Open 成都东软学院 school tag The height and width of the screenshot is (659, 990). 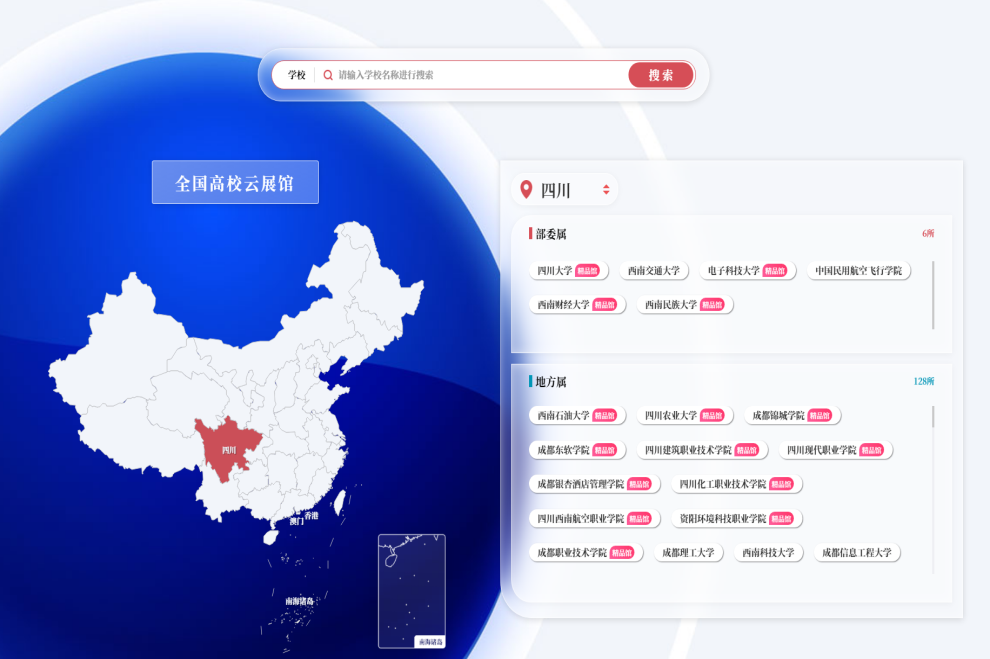tap(577, 450)
